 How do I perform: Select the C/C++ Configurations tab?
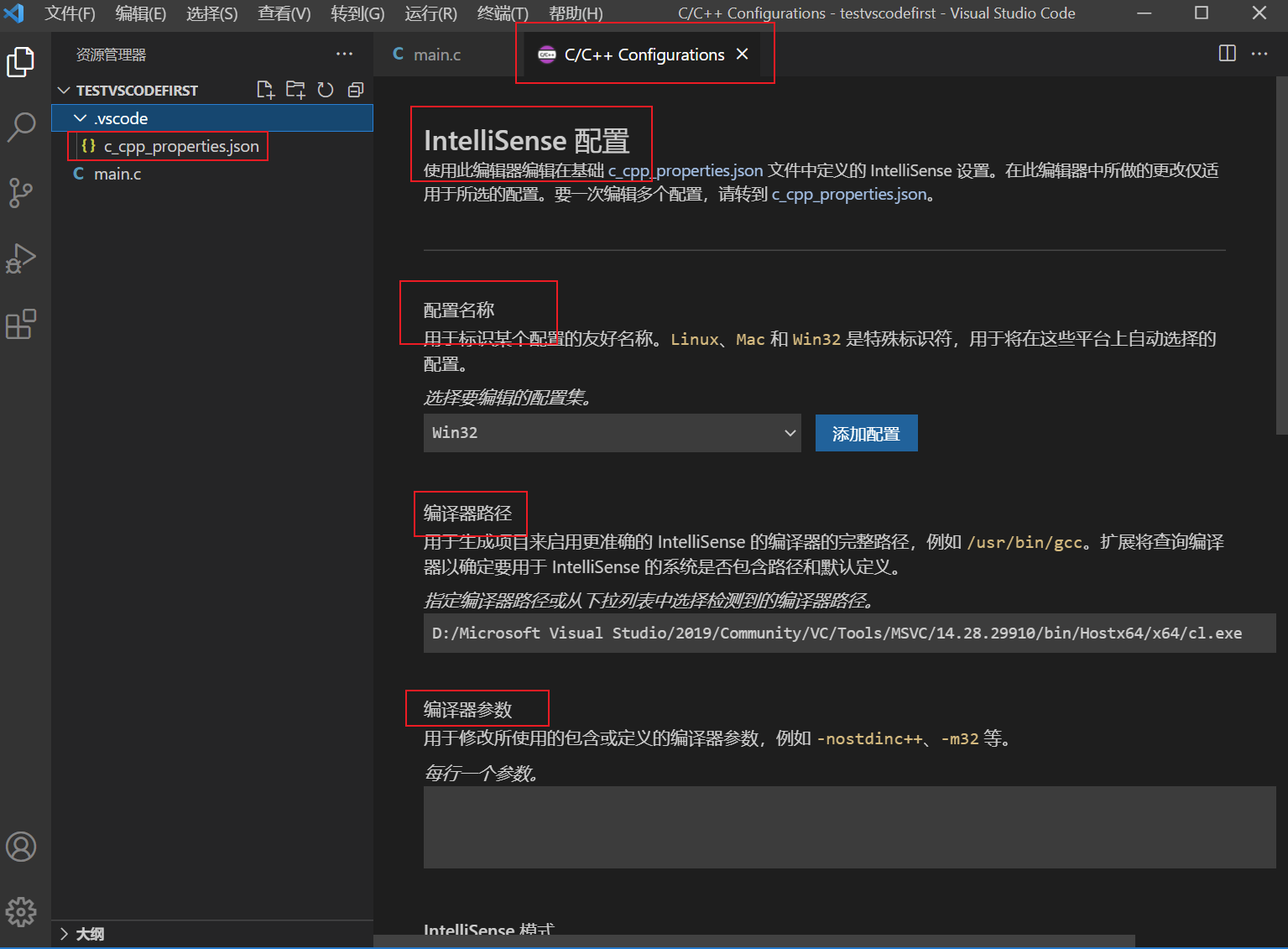tap(644, 55)
